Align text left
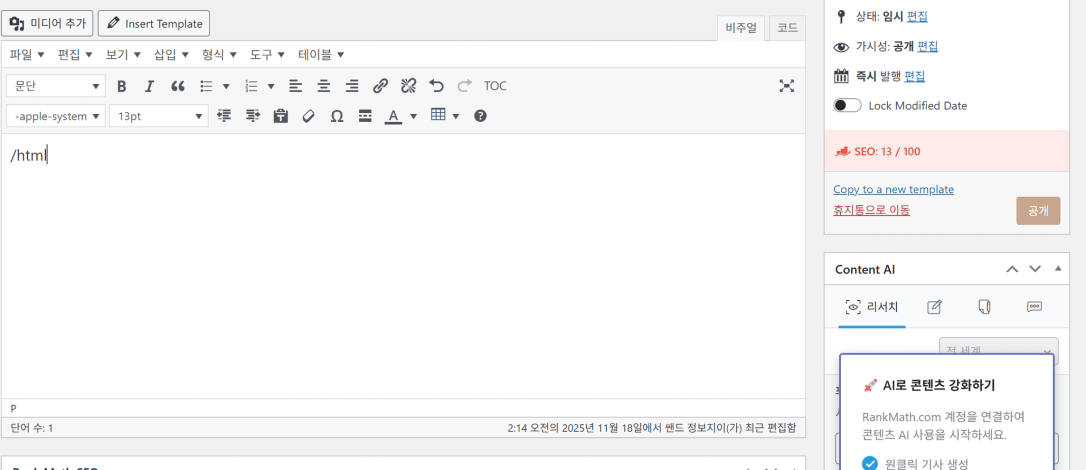This screenshot has height=470, width=1086. coord(296,87)
